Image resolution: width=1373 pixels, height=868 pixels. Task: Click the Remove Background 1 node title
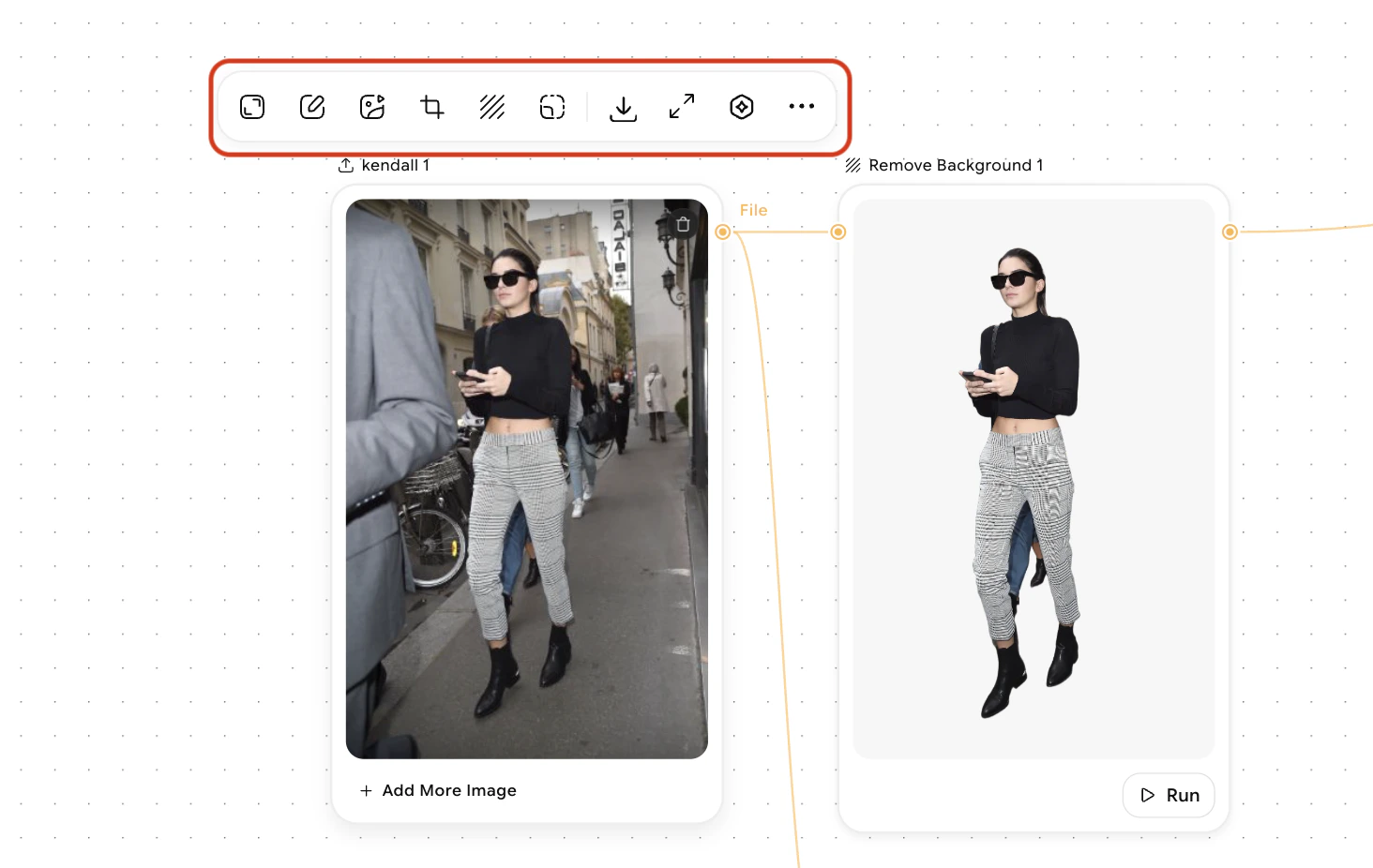click(956, 165)
